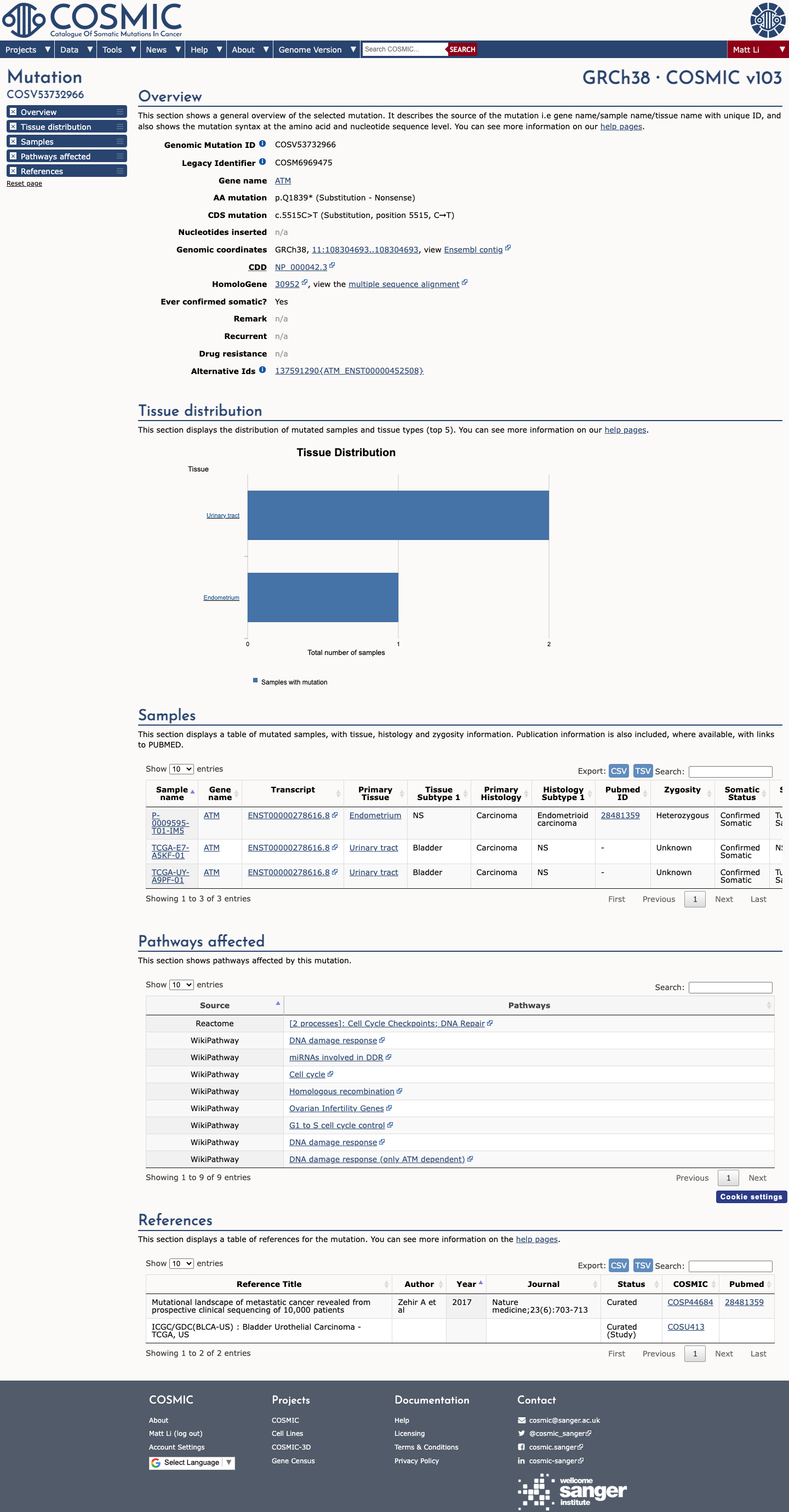Click external link icon after multiple sequence alignment
Viewport: 789px width, 1512px height.
pyautogui.click(x=465, y=283)
